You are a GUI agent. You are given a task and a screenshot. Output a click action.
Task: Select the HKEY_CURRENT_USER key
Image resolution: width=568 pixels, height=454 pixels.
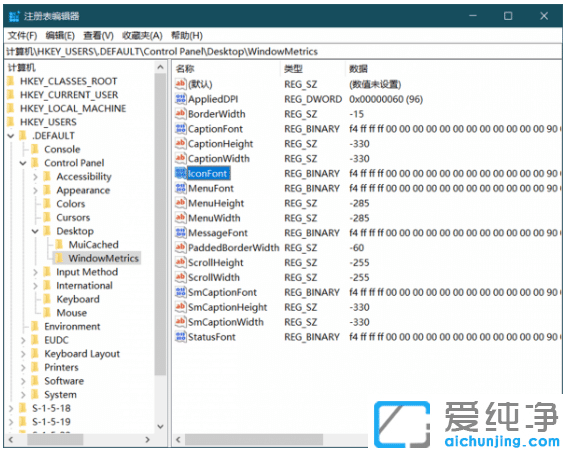[x=69, y=95]
